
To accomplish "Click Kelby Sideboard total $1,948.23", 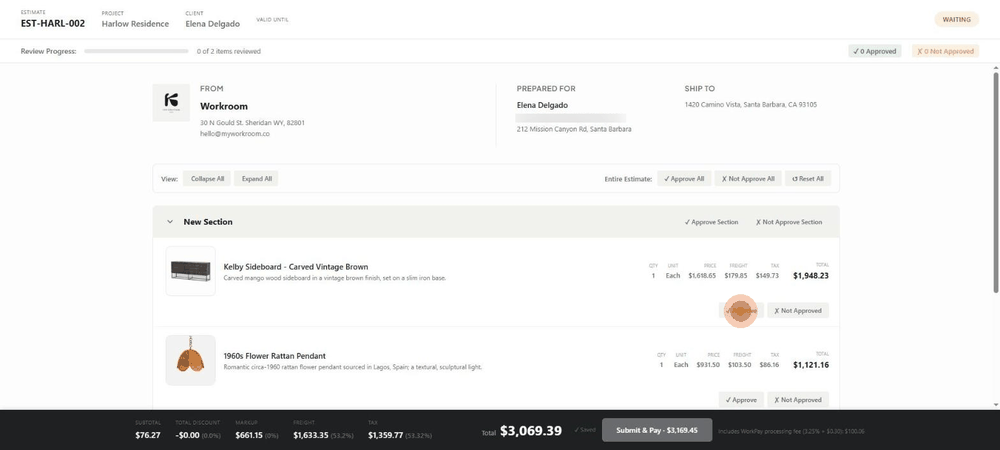I will coord(811,276).
